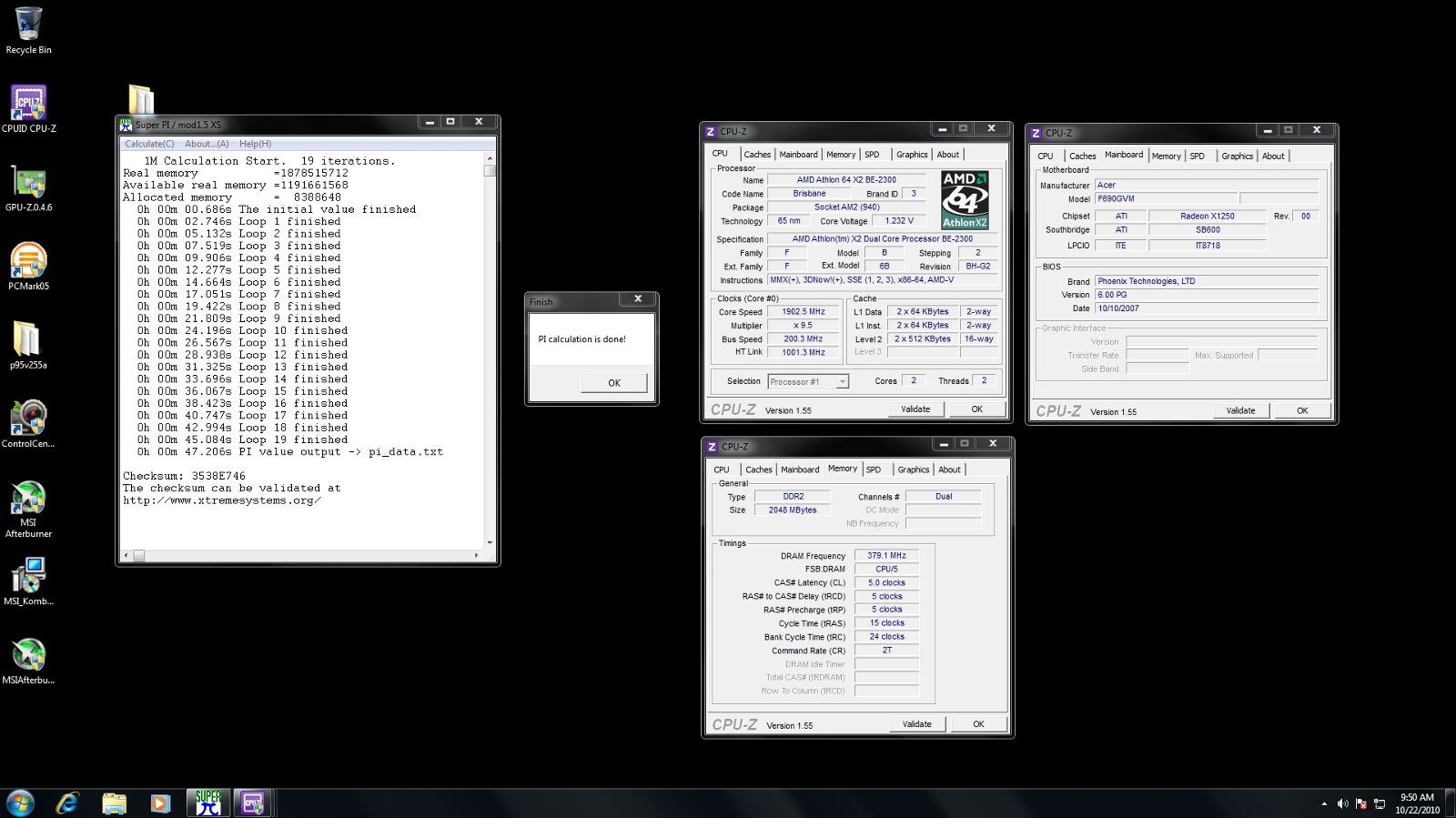Click the 2048 MBytes memory size field
Screen dimensions: 1456x818
click(x=793, y=510)
